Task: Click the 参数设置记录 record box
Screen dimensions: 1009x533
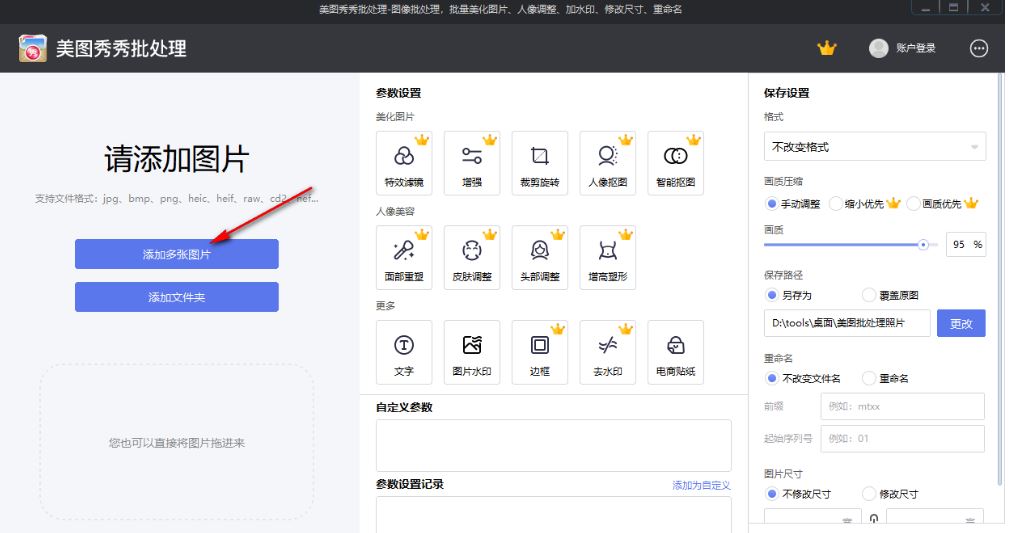Action: 553,514
